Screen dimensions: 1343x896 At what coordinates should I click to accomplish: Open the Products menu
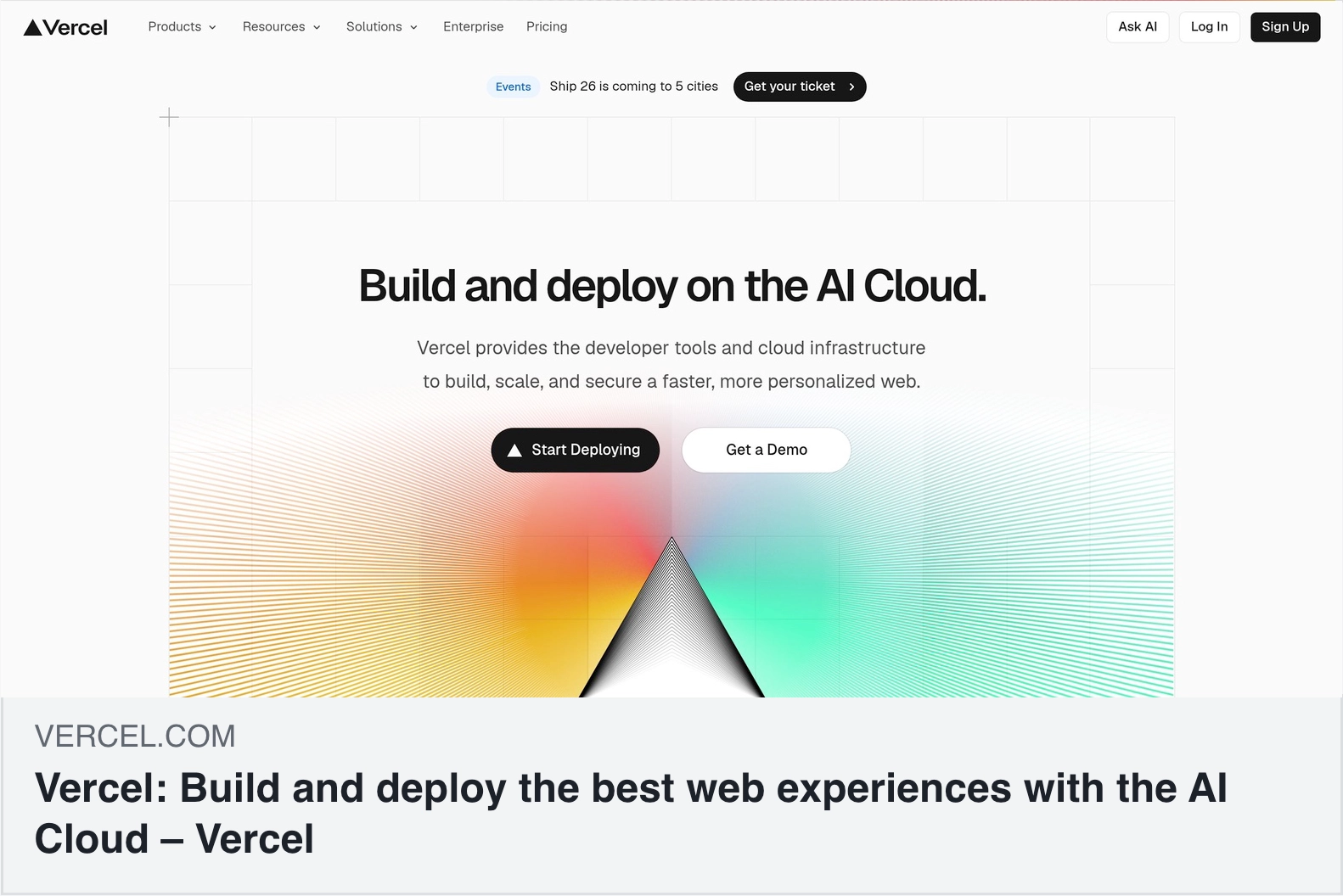[x=183, y=27]
